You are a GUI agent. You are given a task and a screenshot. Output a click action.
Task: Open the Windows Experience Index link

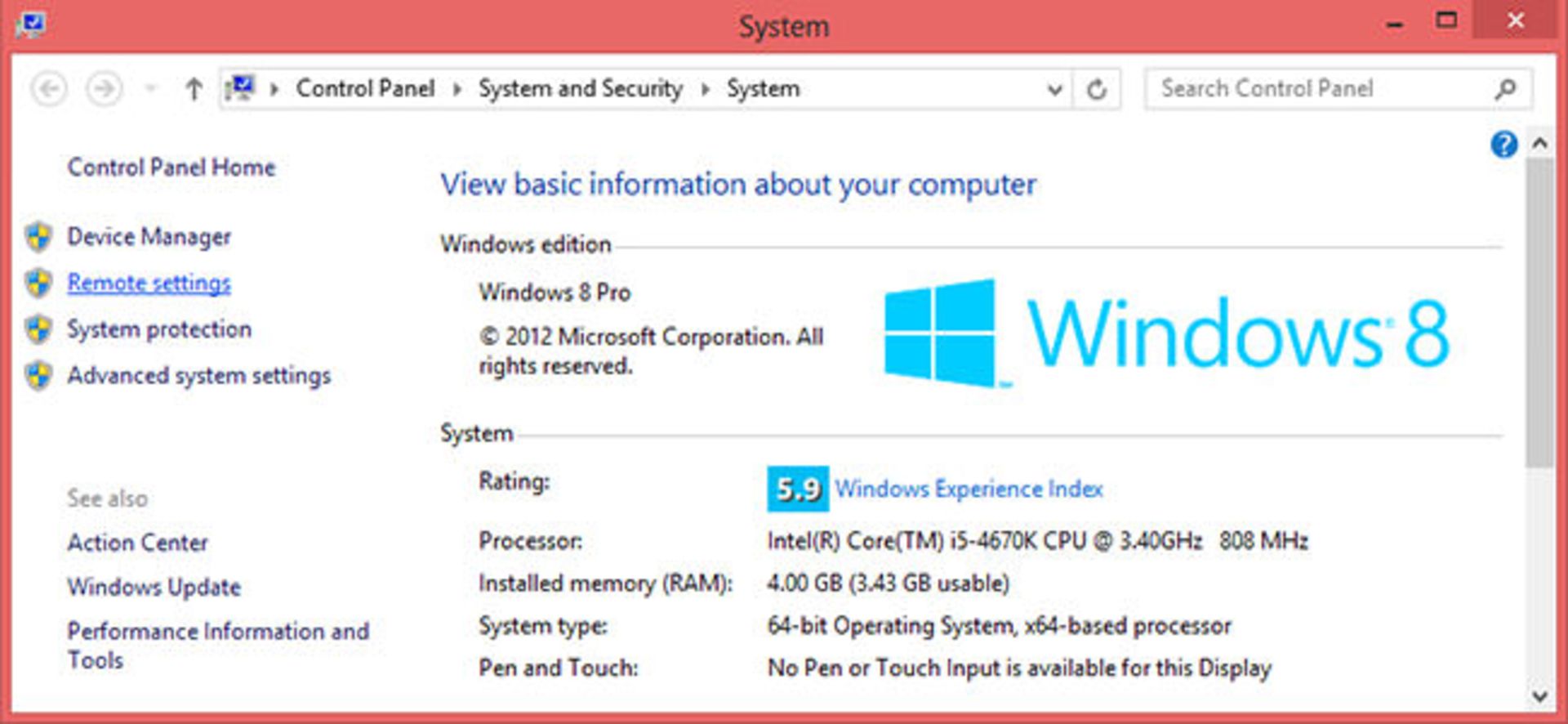[969, 489]
